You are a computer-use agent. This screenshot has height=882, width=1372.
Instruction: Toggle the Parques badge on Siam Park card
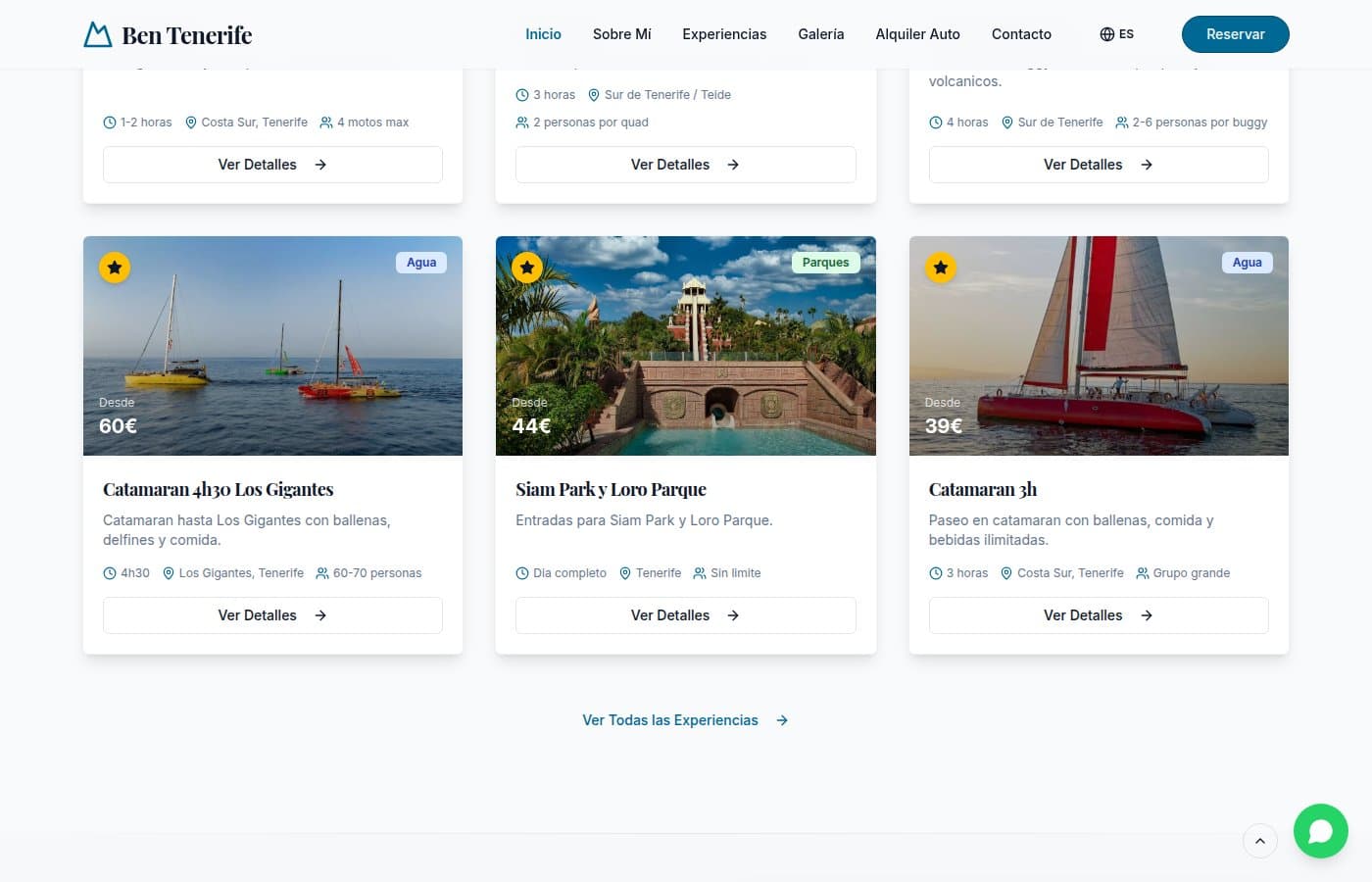(x=825, y=262)
